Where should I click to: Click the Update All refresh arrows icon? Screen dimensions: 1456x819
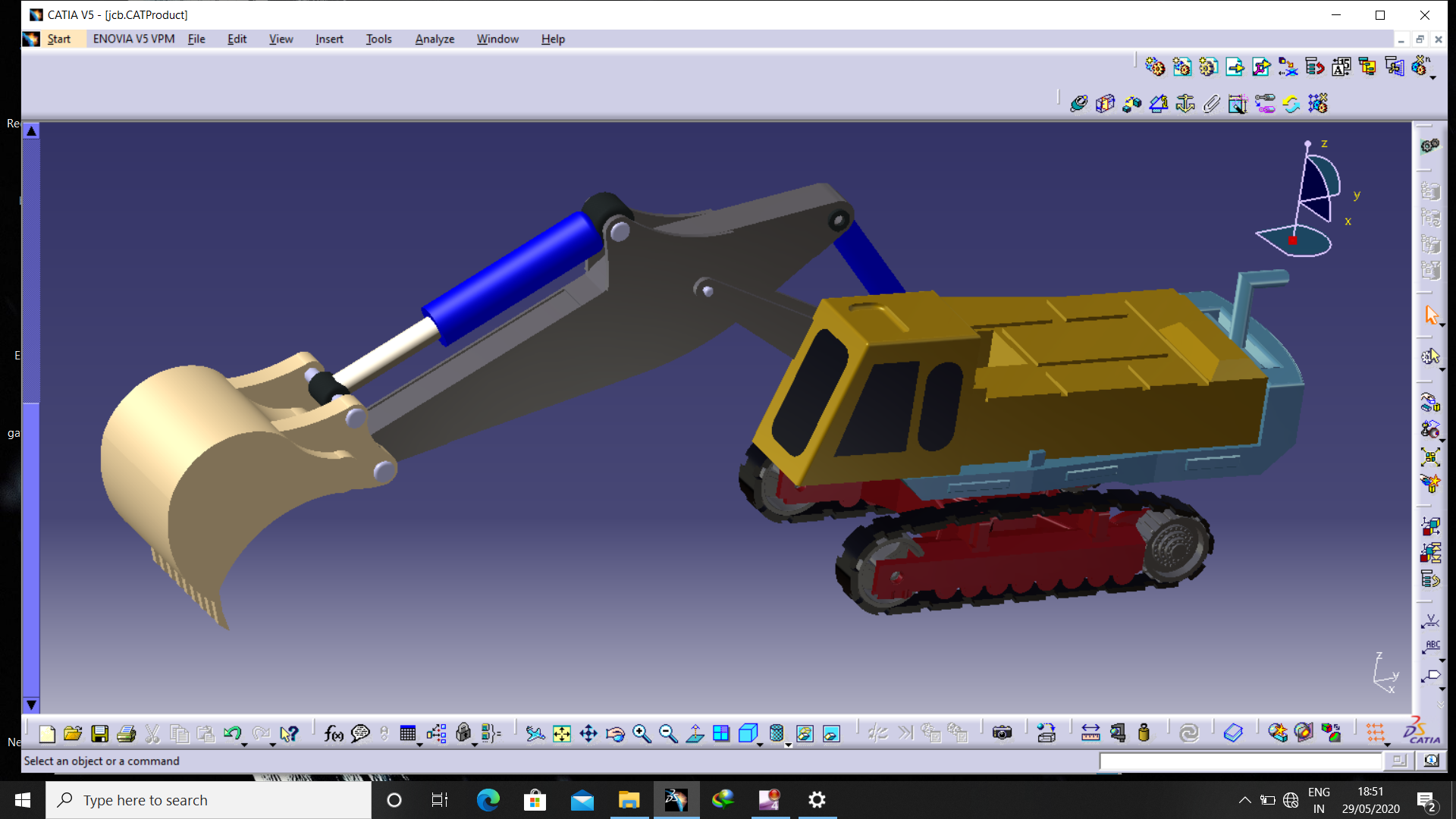(x=1188, y=733)
